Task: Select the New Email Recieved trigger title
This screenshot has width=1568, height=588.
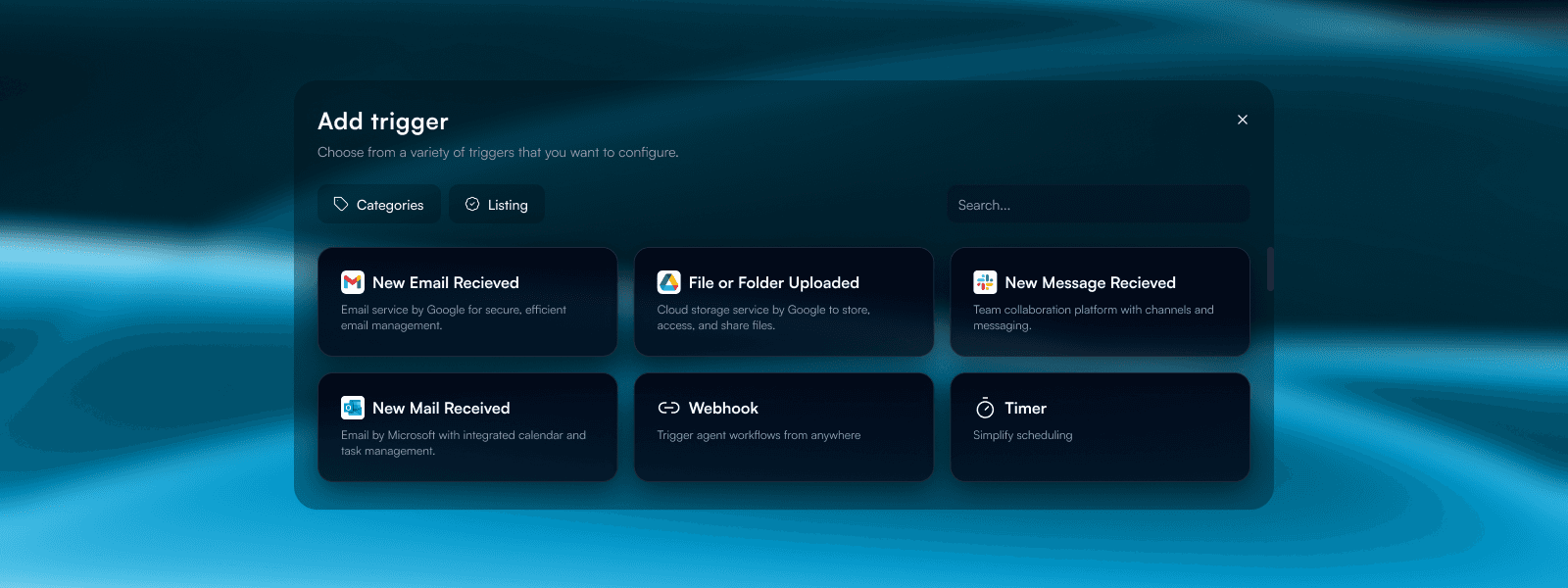Action: (446, 282)
